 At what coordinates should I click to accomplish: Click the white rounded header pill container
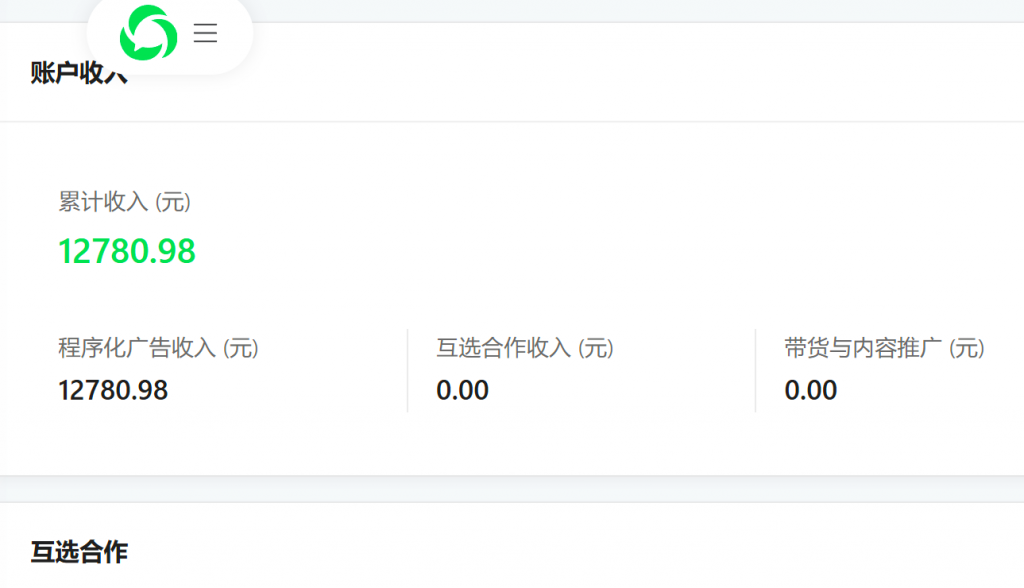pyautogui.click(x=170, y=35)
